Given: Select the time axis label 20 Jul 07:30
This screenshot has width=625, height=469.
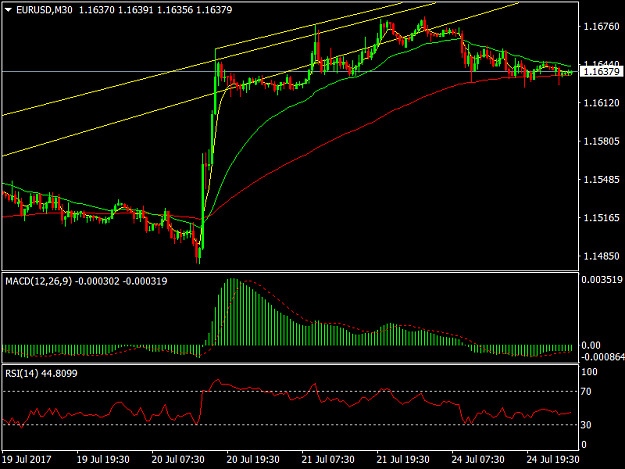Looking at the screenshot, I should click(x=178, y=460).
